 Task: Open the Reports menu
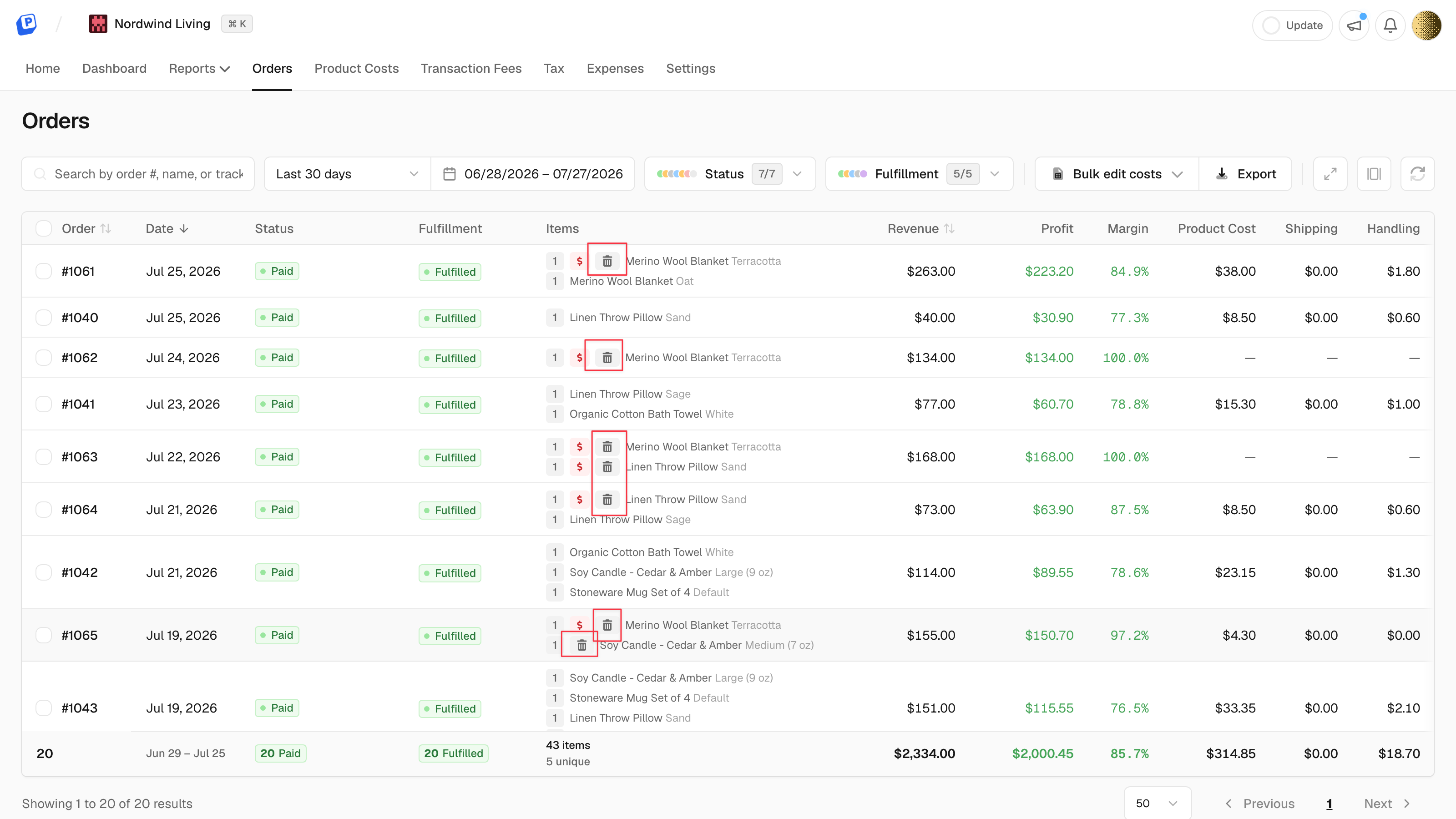199,68
